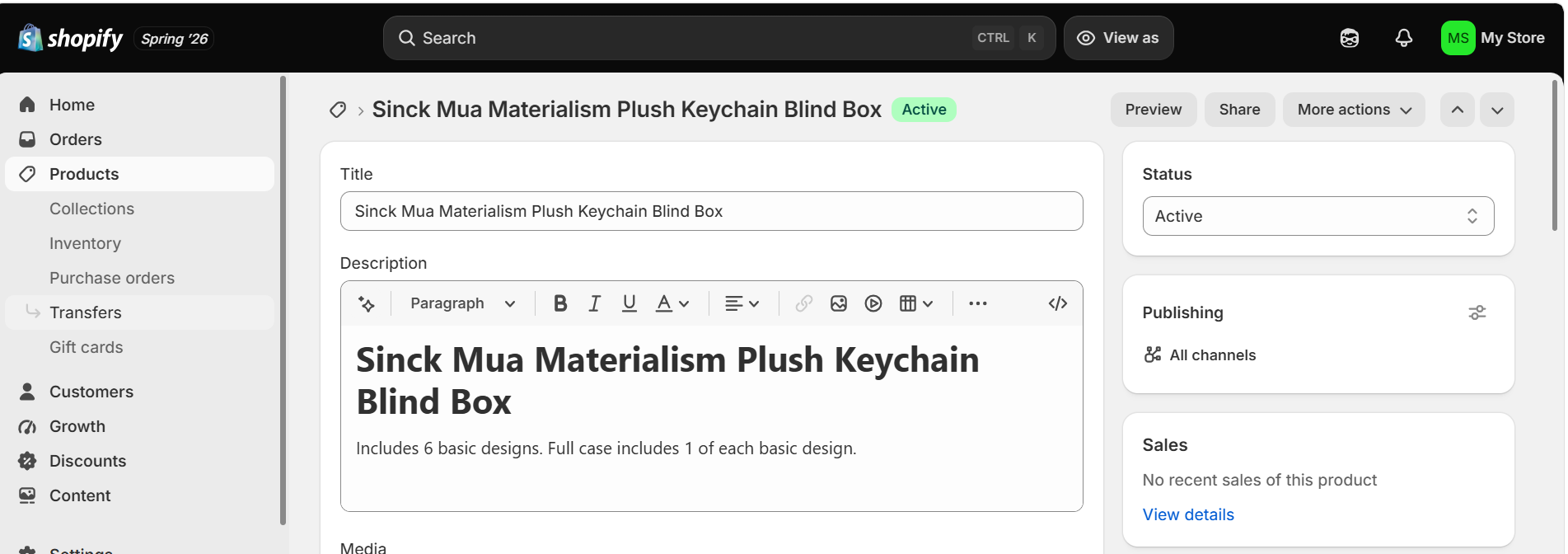Click the Active status badge by title

[924, 110]
